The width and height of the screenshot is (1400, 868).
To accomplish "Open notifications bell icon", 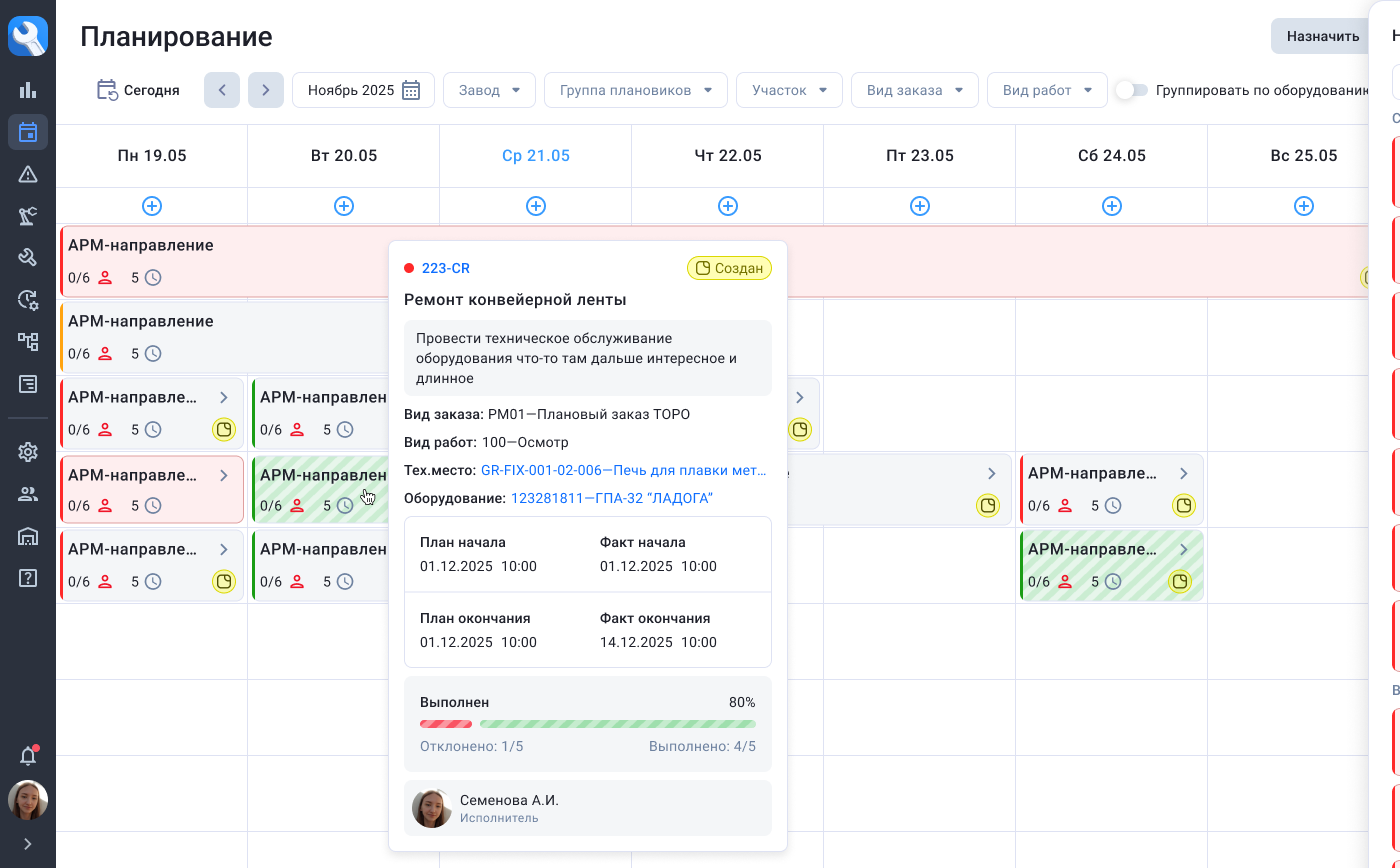I will [28, 756].
